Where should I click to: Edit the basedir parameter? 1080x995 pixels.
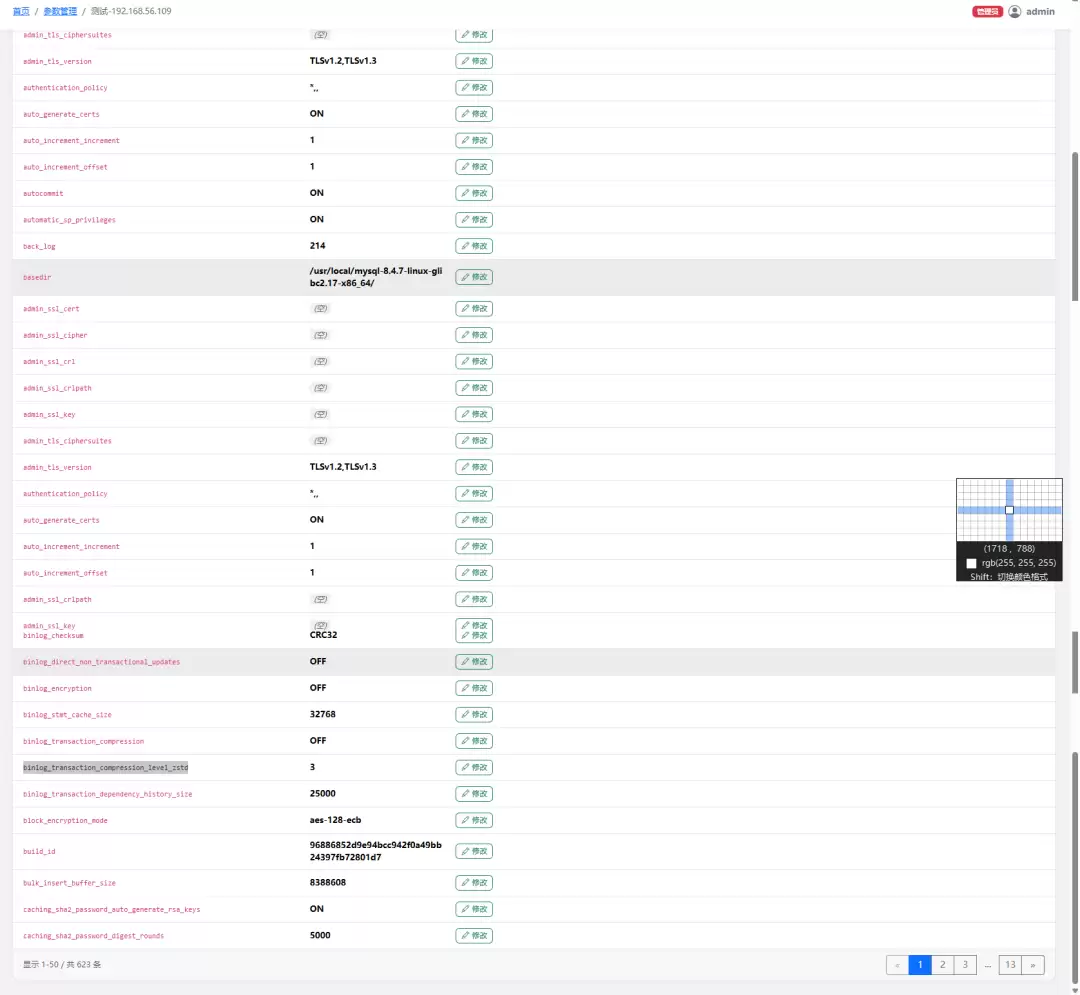(474, 277)
